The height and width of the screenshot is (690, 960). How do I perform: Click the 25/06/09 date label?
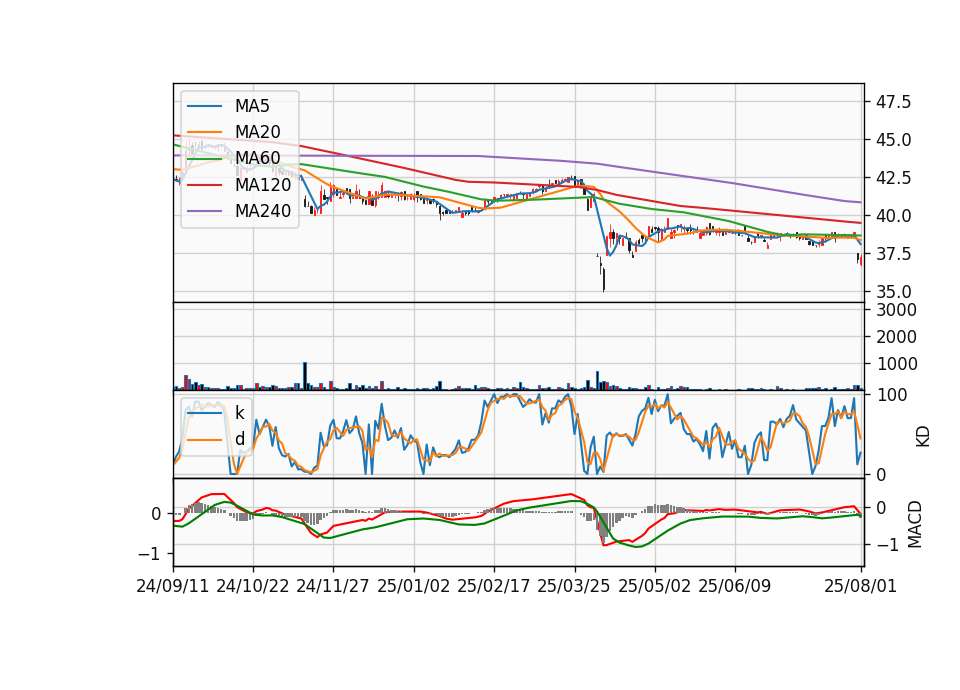click(x=735, y=586)
